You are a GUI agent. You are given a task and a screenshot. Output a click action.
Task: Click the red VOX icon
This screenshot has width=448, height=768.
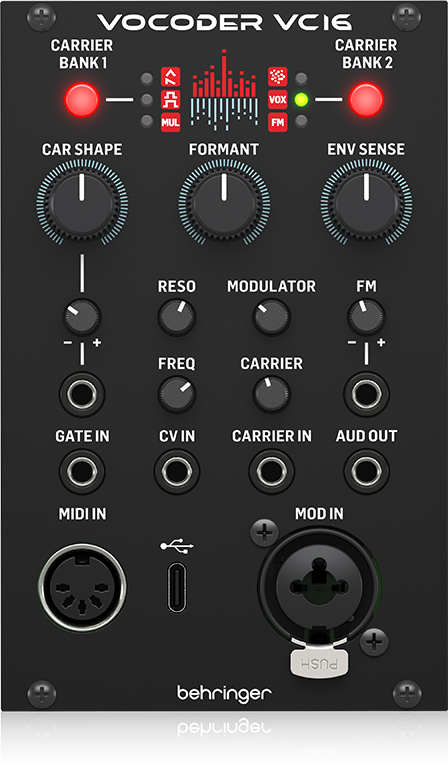click(278, 100)
